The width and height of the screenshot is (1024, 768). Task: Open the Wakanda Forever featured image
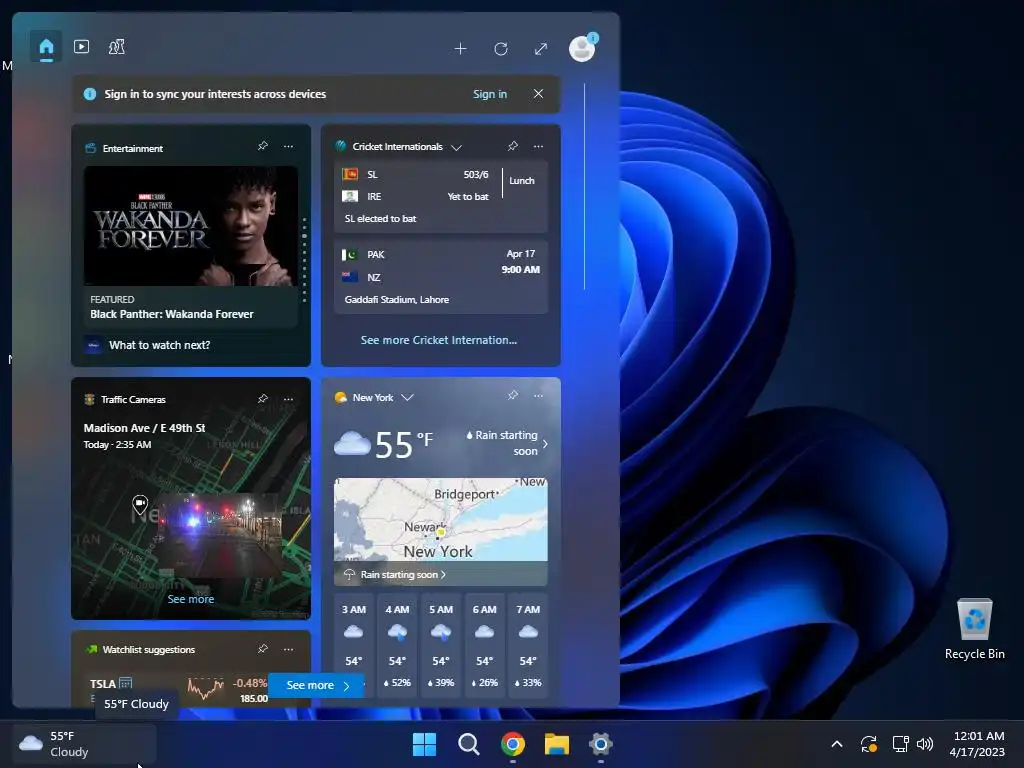point(191,226)
